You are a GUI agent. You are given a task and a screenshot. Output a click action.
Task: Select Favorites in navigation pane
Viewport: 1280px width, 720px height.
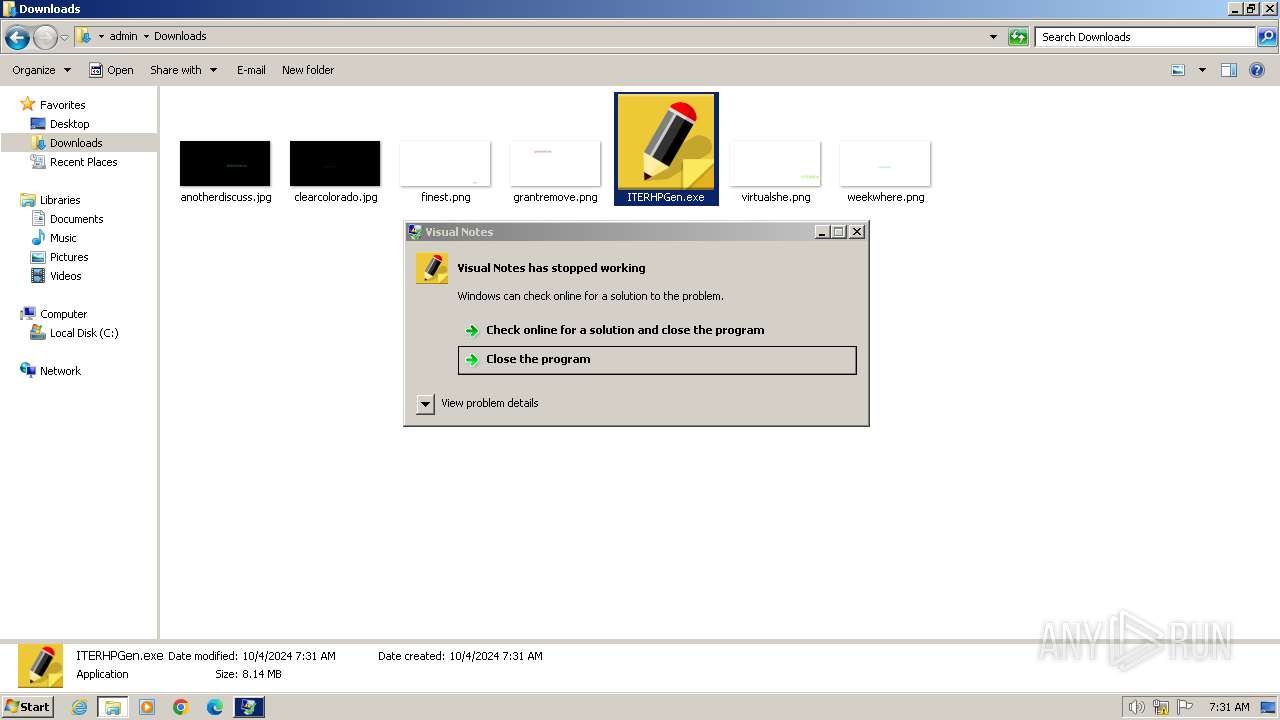tap(62, 105)
